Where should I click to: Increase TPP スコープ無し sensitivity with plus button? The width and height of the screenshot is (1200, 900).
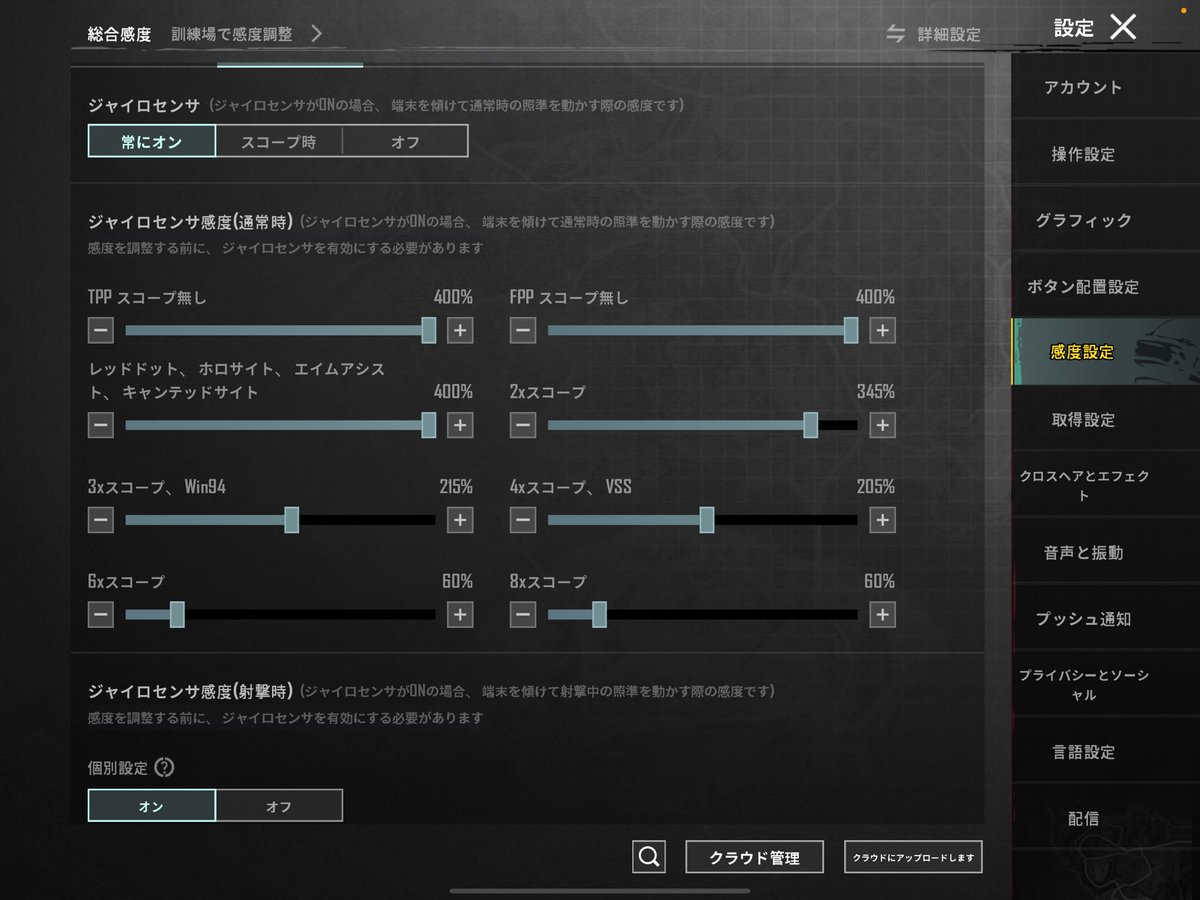click(x=460, y=330)
